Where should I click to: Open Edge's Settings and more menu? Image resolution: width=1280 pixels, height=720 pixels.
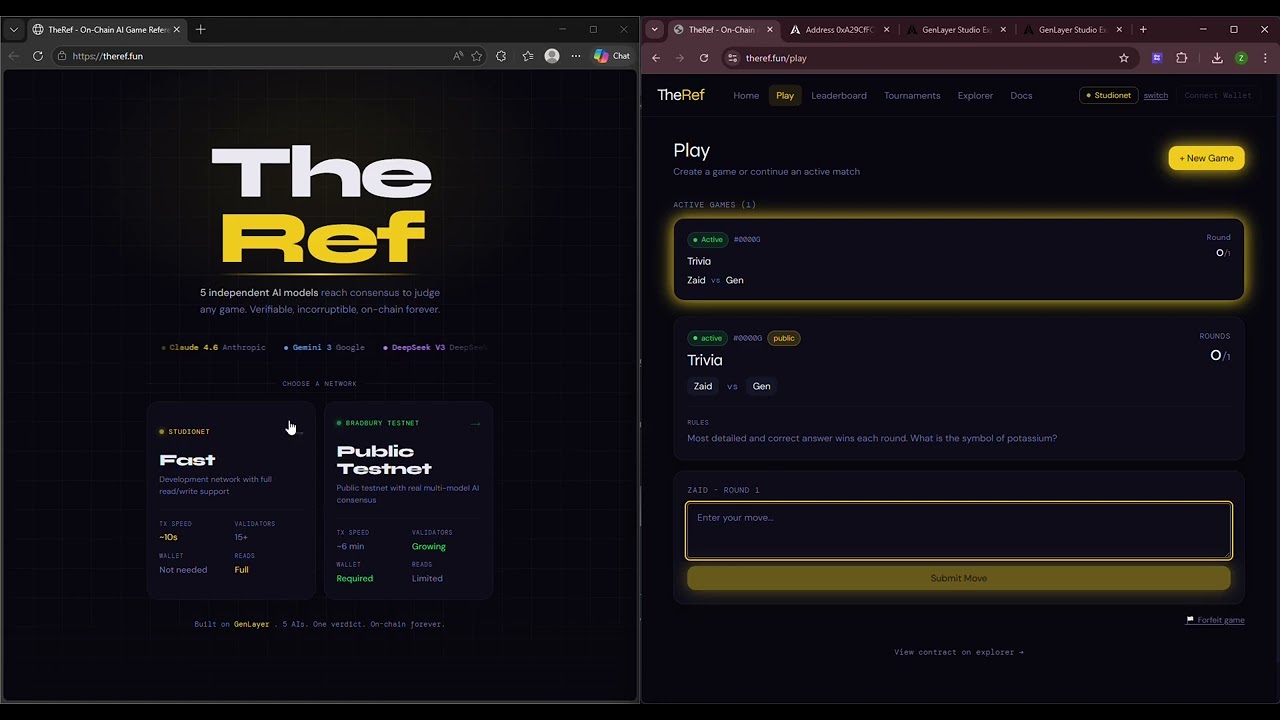pos(576,56)
